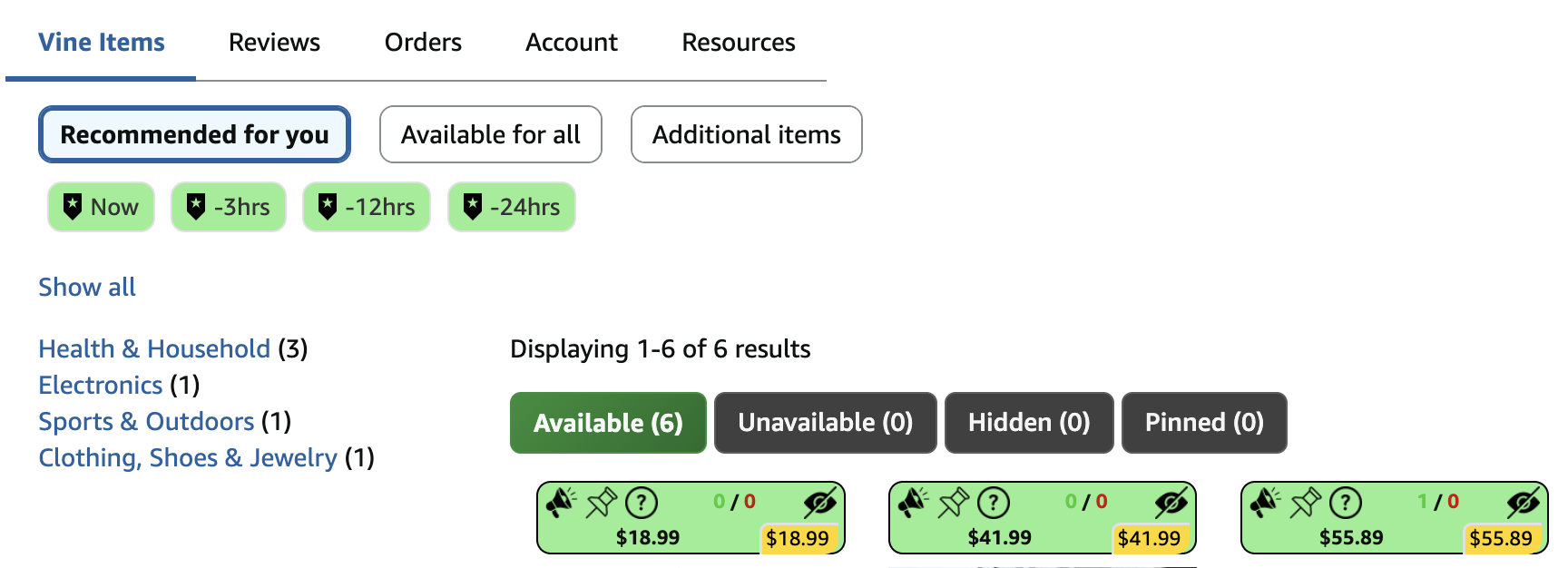Hide the $55.89 item with eye icon
Image resolution: width=1568 pixels, height=568 pixels.
pos(1524,502)
